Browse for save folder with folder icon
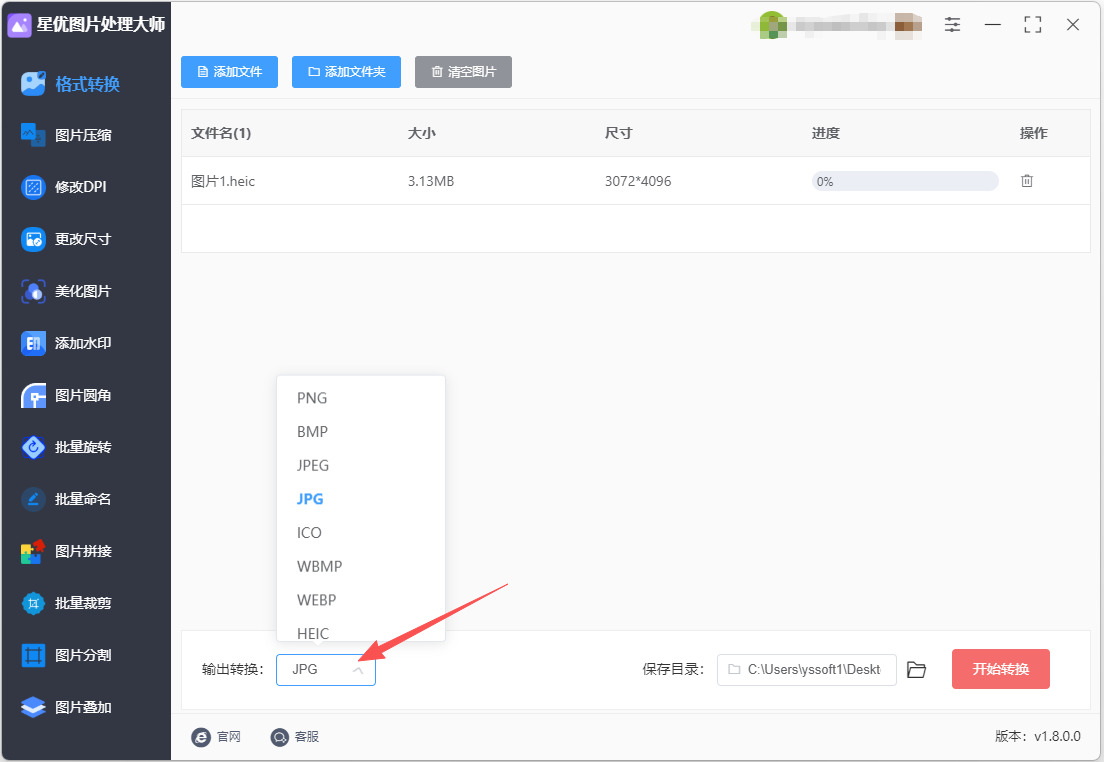The image size is (1104, 762). click(x=916, y=670)
